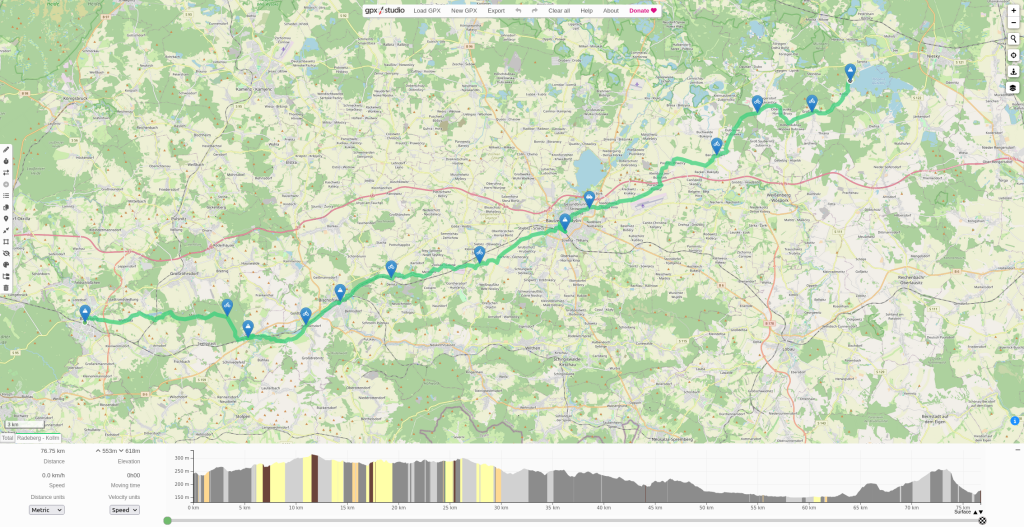Select the Radeberg - Kolm track tab
The image size is (1024, 527).
39,438
